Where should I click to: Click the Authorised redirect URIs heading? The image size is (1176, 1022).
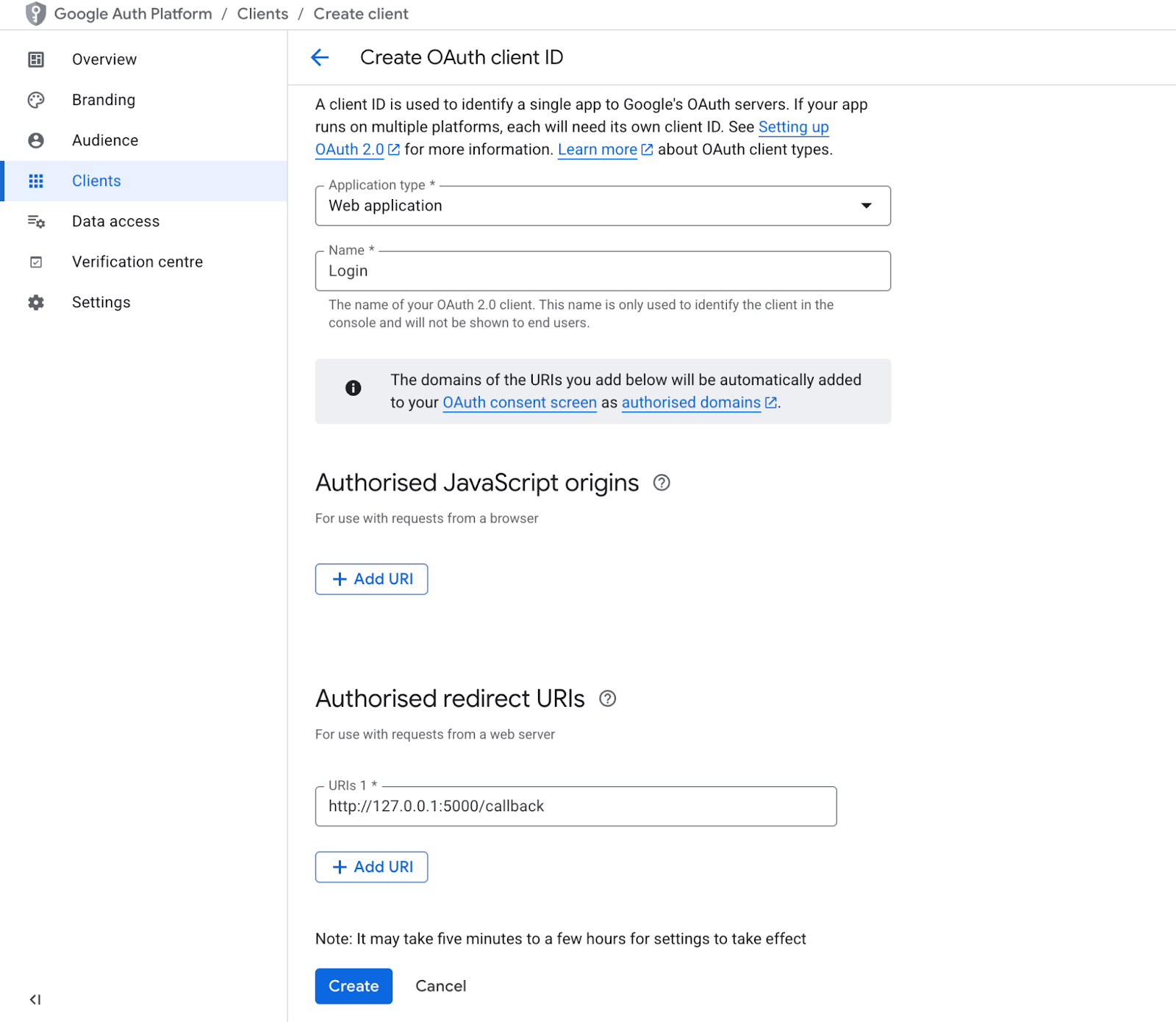click(450, 699)
